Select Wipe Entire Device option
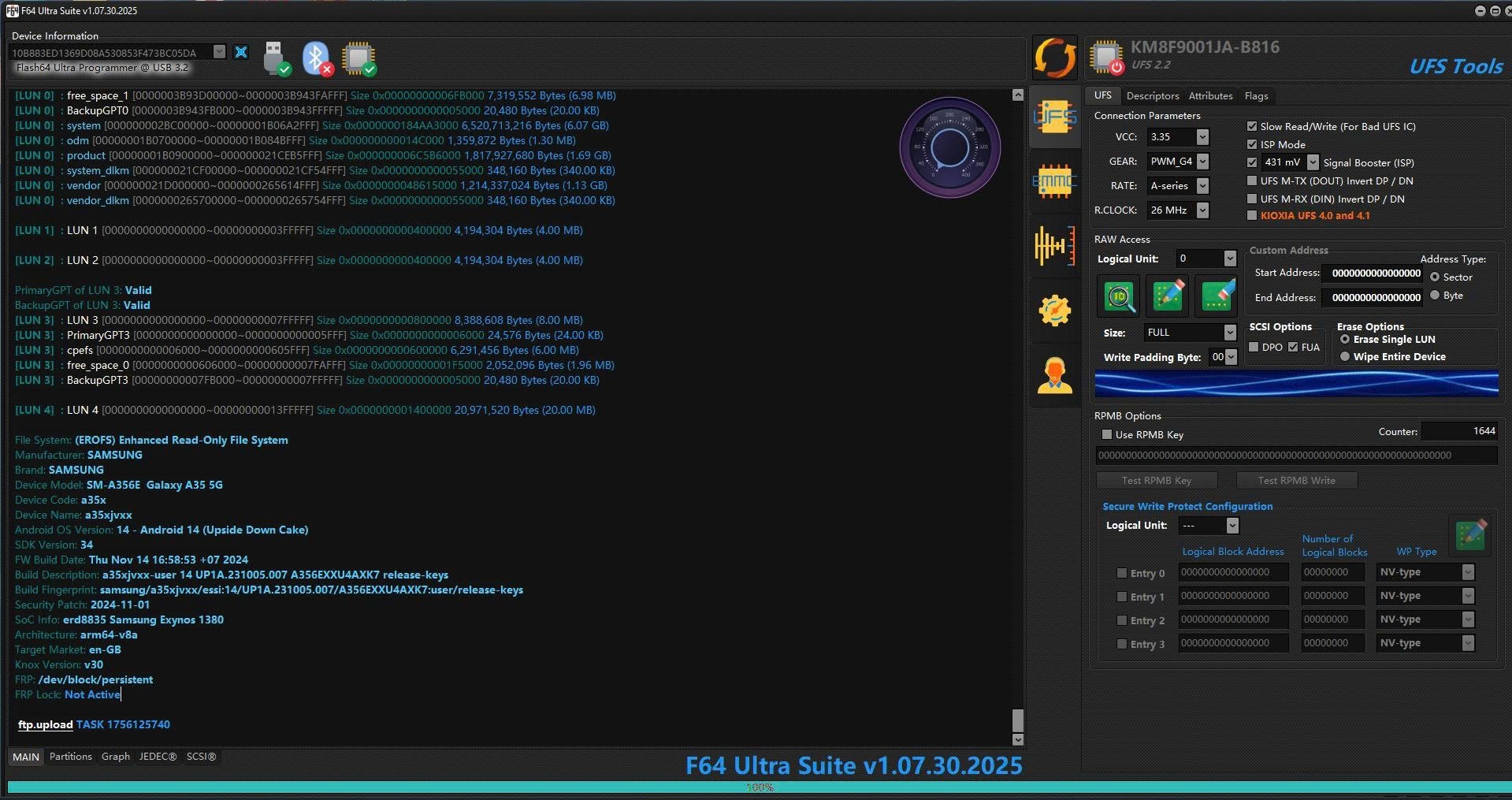The width and height of the screenshot is (1512, 800). (1345, 357)
